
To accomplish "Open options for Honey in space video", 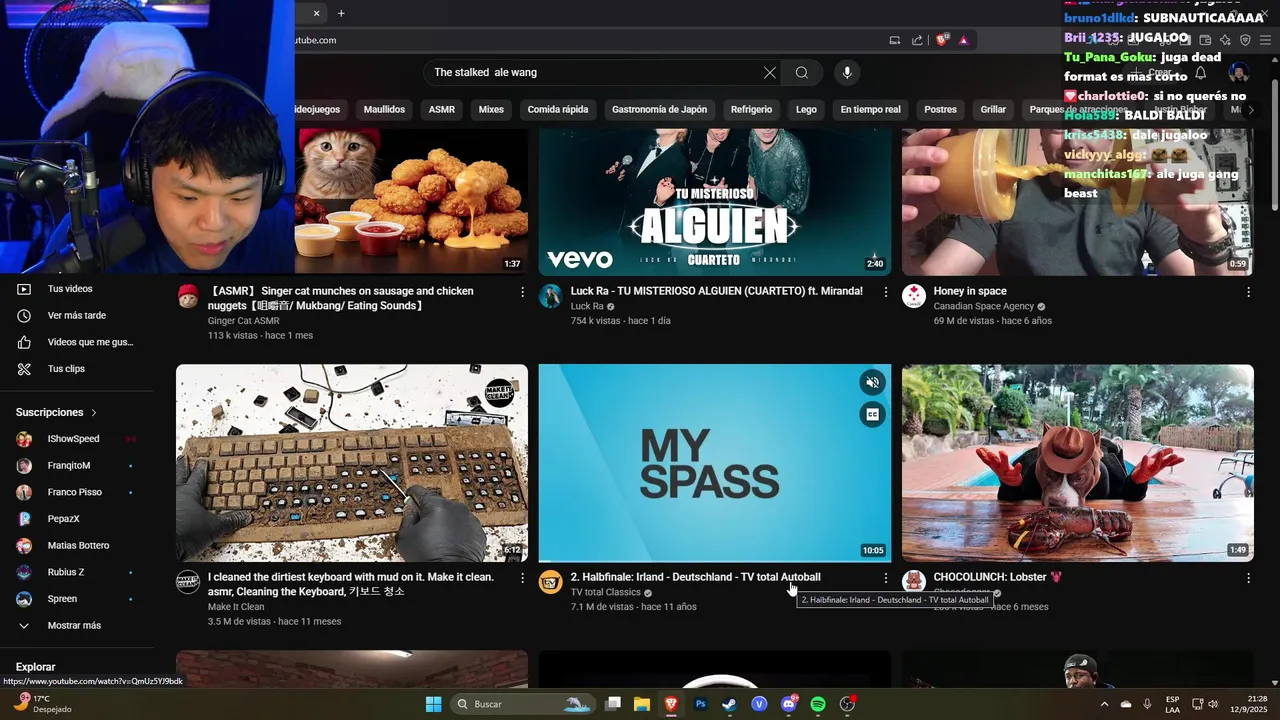I will point(1248,292).
